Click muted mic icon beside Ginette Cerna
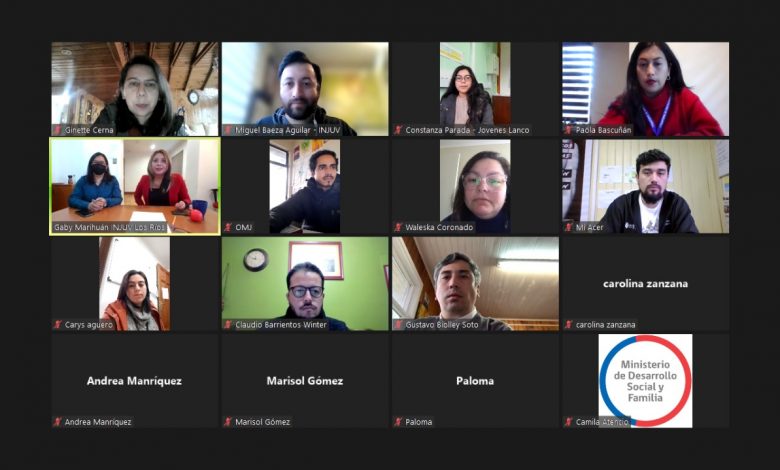 click(x=58, y=130)
